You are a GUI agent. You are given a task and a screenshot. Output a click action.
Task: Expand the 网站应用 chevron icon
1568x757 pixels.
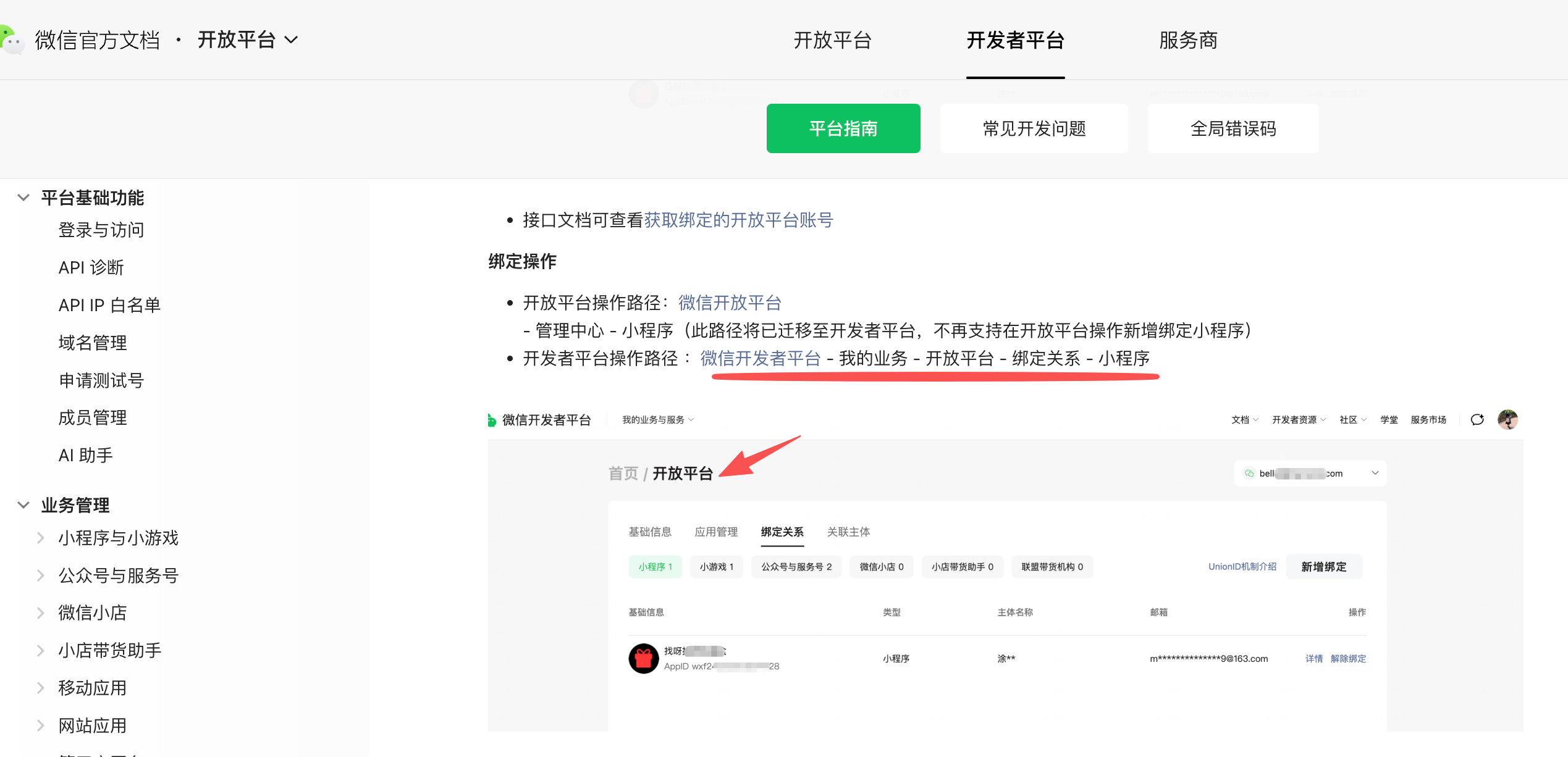point(41,726)
